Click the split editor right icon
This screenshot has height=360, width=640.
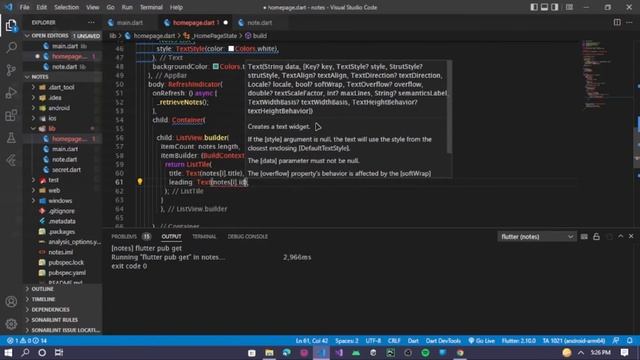click(x=617, y=22)
